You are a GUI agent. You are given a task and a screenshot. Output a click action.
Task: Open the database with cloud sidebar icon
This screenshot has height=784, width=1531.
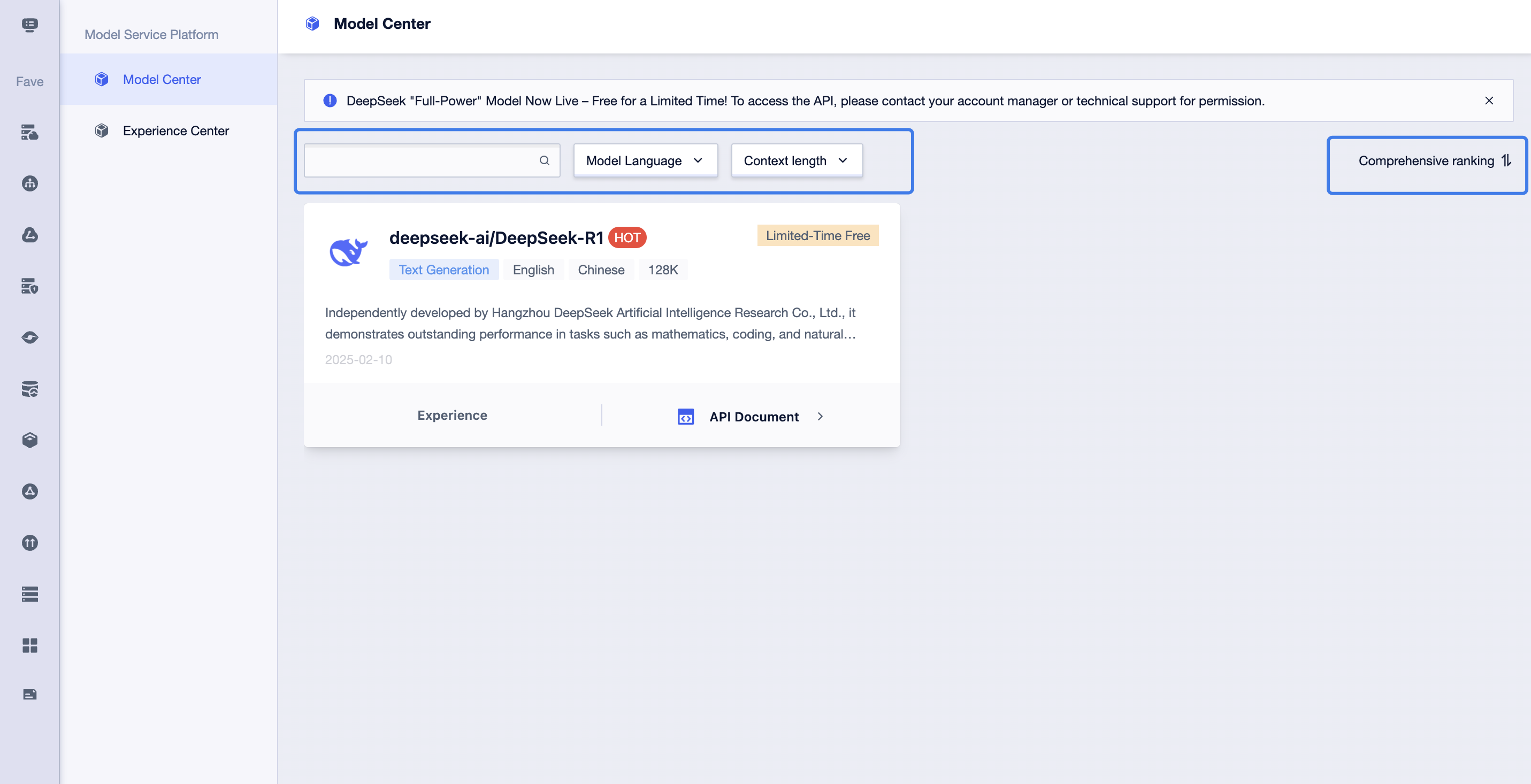click(30, 389)
